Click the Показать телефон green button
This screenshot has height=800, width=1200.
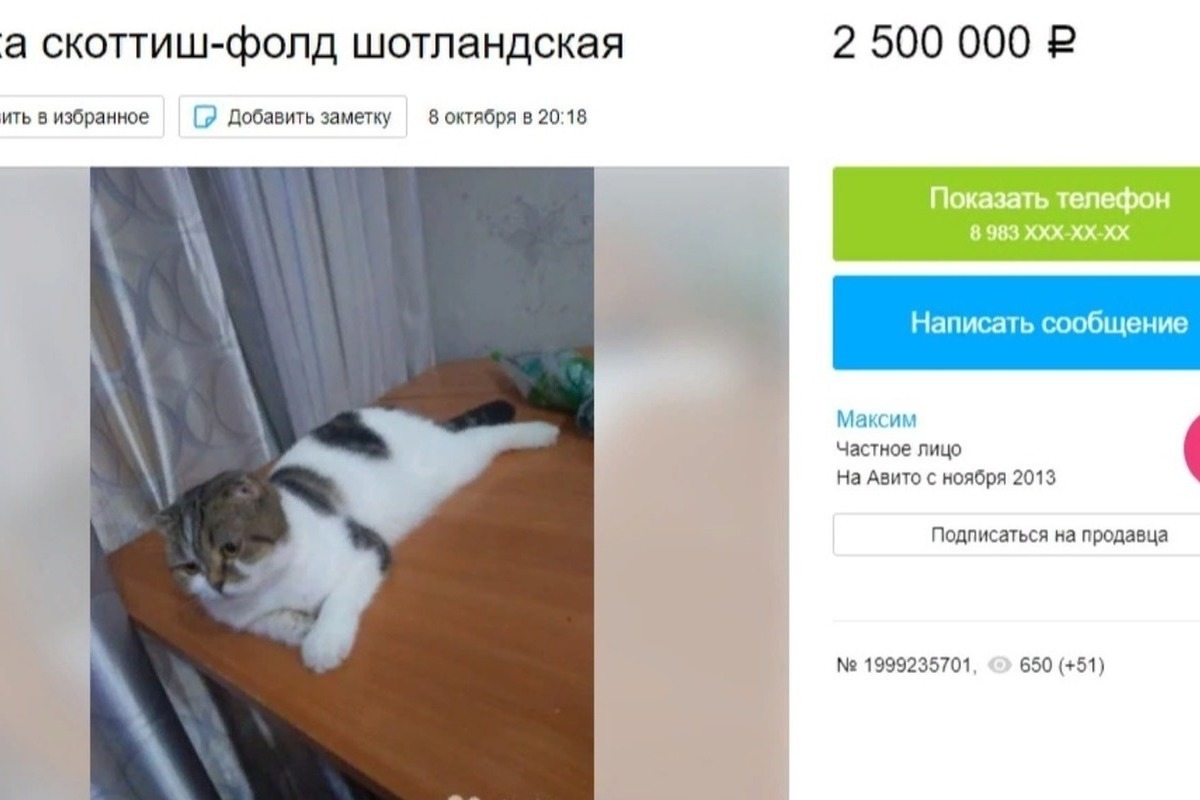[x=1016, y=214]
